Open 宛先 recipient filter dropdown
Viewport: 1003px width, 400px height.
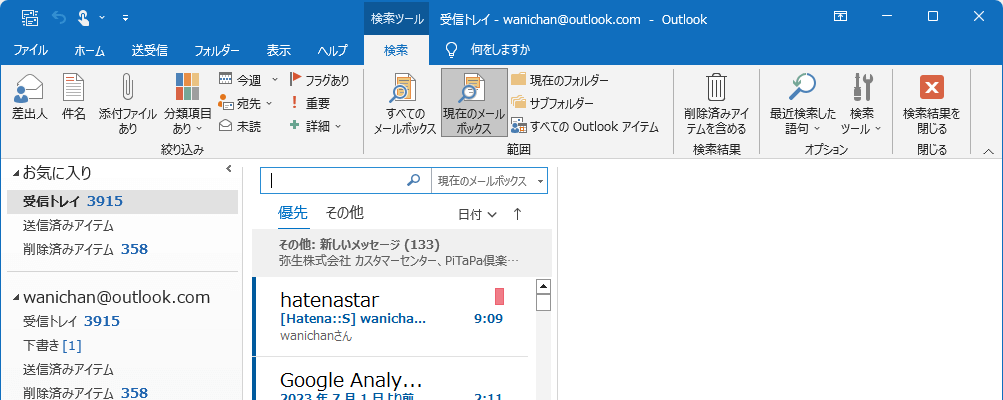[x=246, y=102]
